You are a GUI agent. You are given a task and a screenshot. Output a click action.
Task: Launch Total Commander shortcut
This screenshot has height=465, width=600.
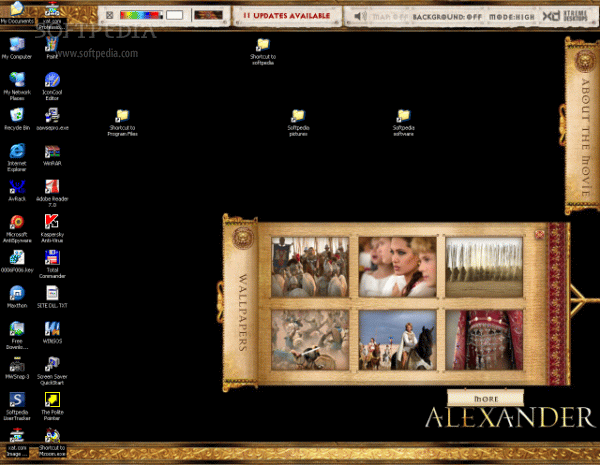(52, 264)
